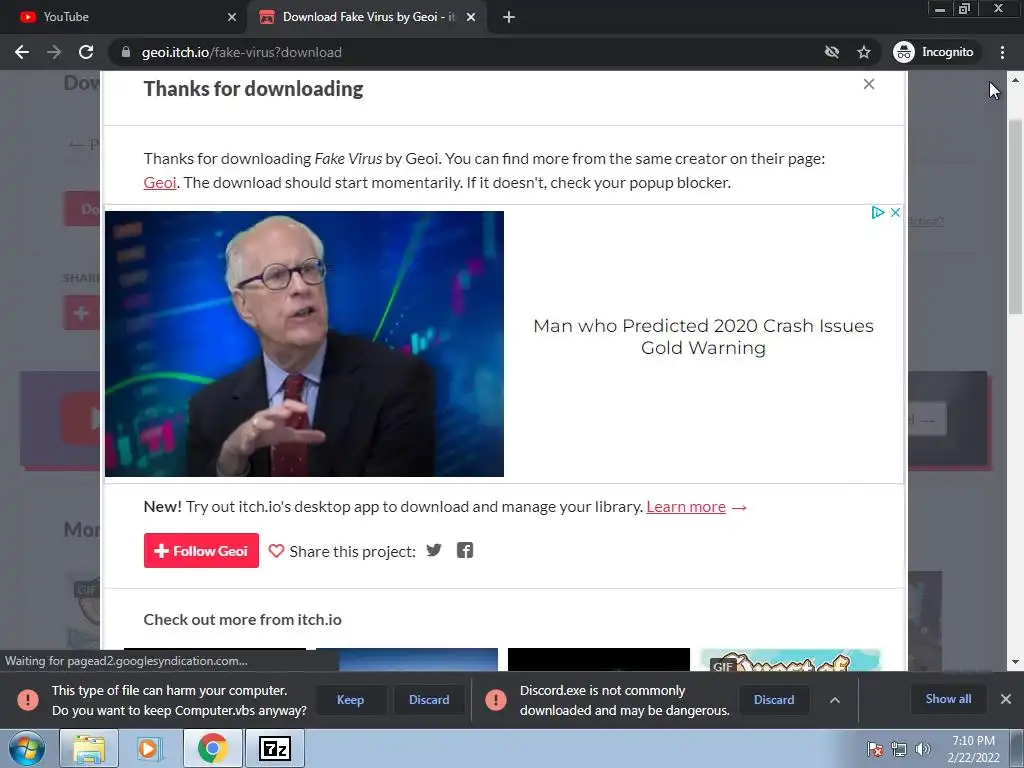Discard the Discord.exe download
Image resolution: width=1024 pixels, height=768 pixels.
point(774,699)
